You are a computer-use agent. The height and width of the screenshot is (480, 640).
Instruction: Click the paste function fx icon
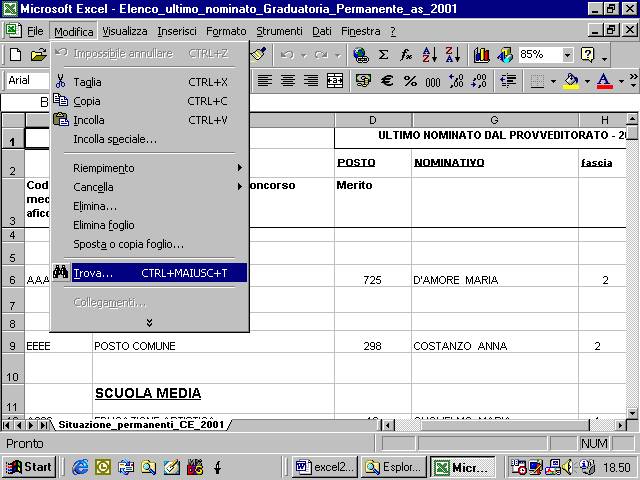coord(404,55)
